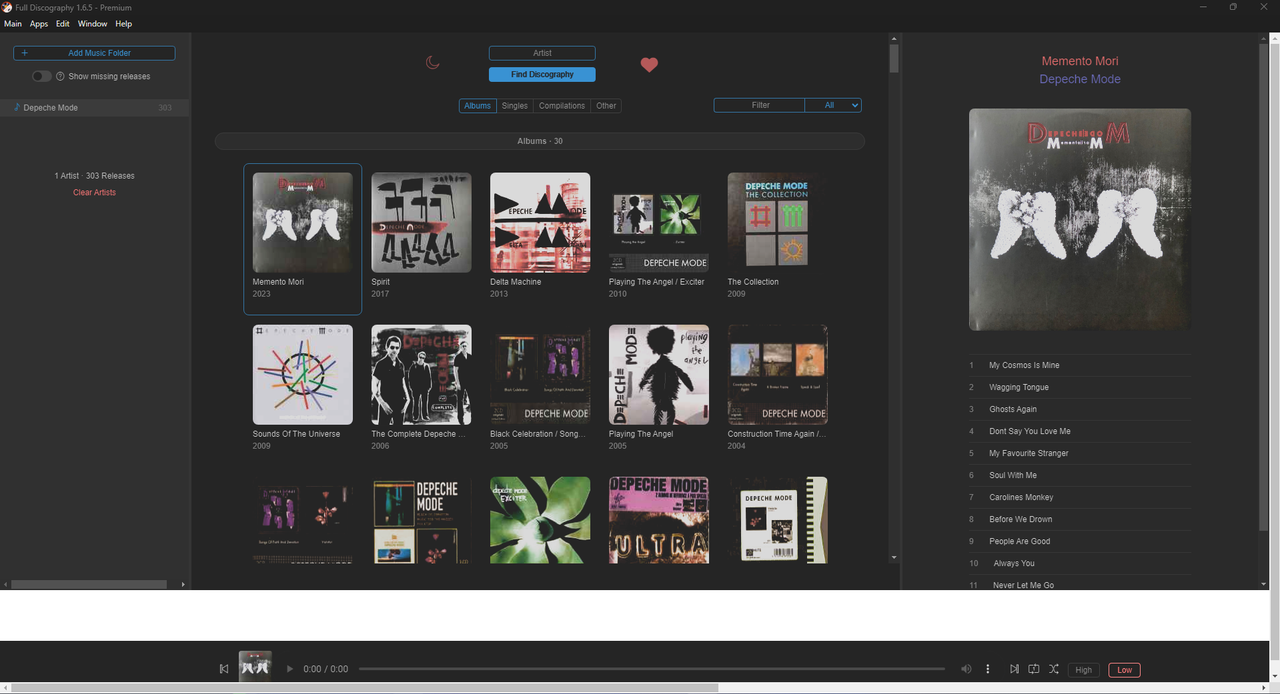
Task: Click the album list vertical scrollbar
Action: pos(894,58)
